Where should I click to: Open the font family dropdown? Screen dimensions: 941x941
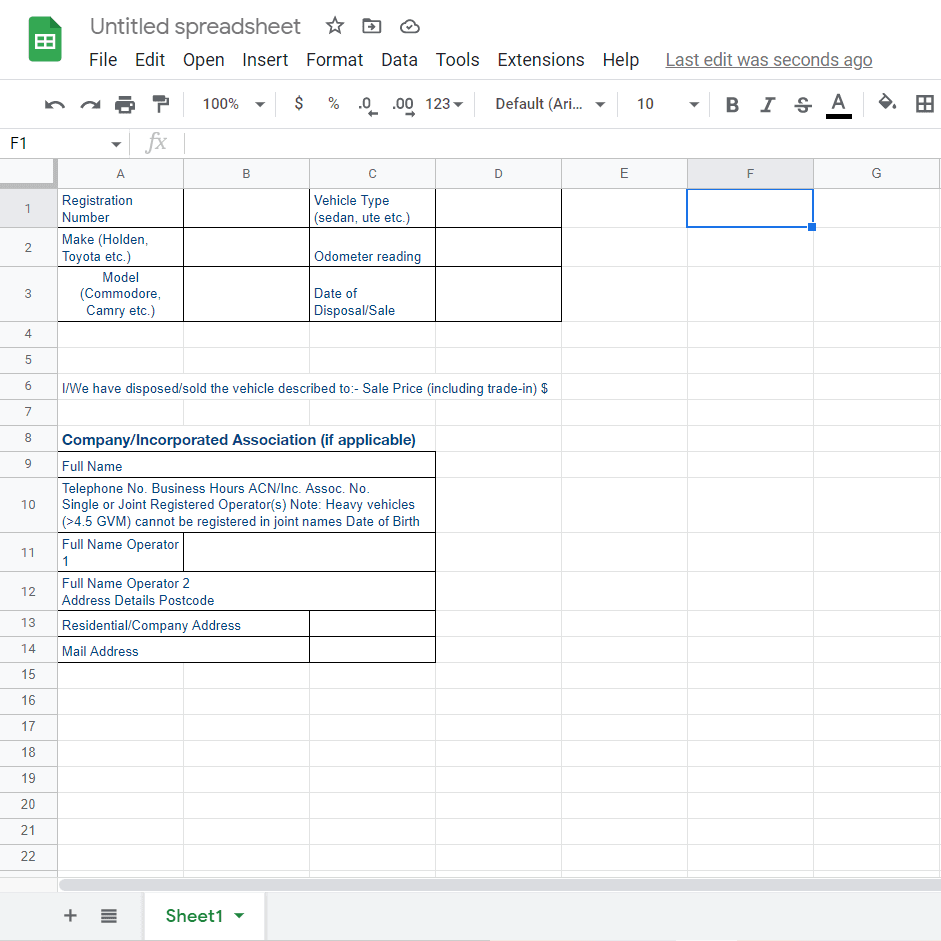[549, 104]
